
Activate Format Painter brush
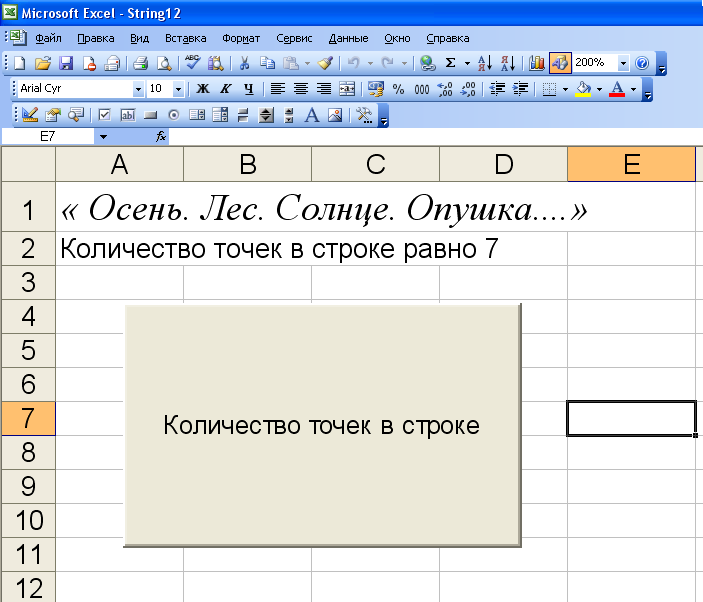click(325, 63)
